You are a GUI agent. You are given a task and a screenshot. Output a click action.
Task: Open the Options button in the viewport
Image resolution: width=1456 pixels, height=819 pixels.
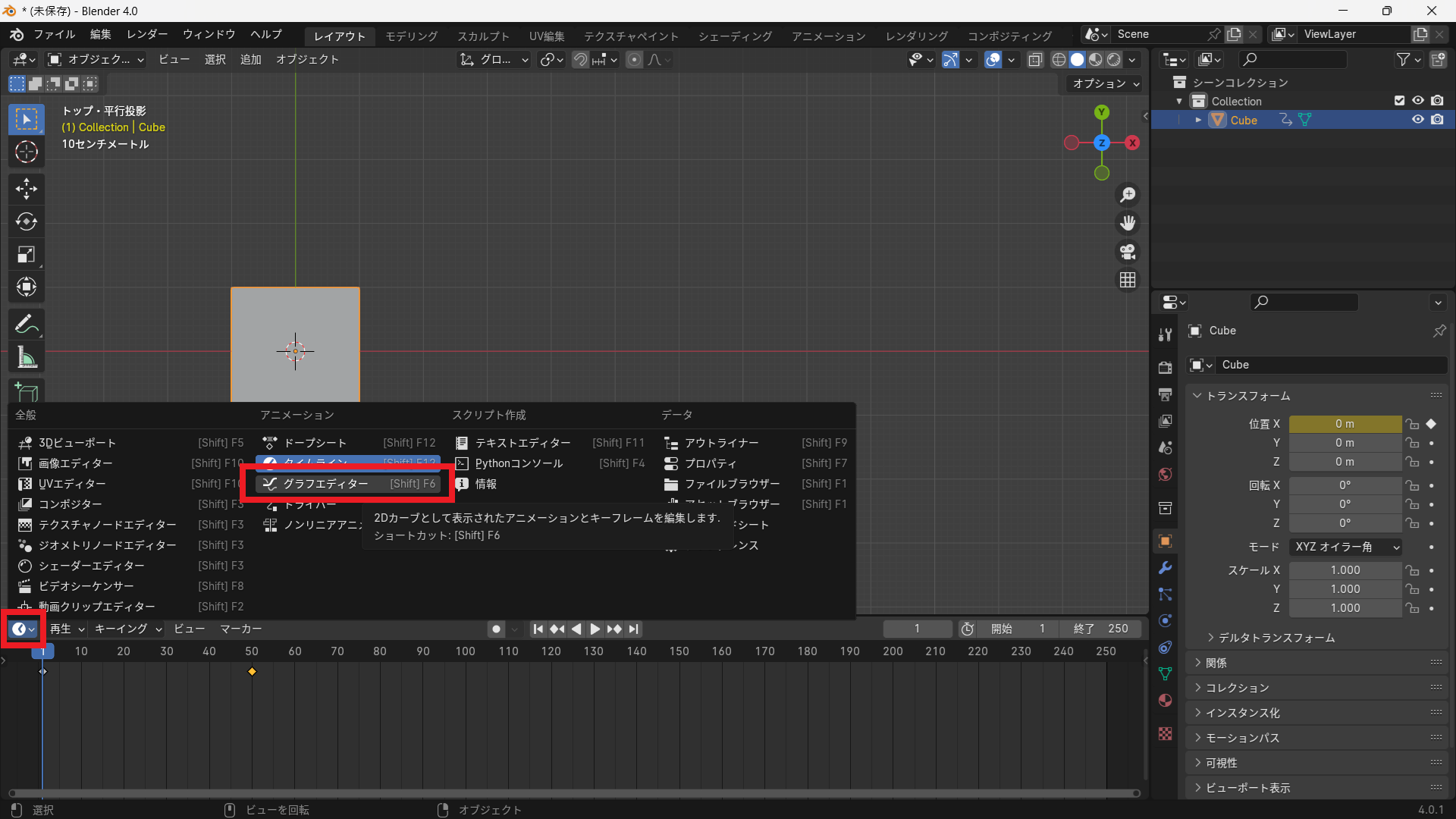(1105, 83)
